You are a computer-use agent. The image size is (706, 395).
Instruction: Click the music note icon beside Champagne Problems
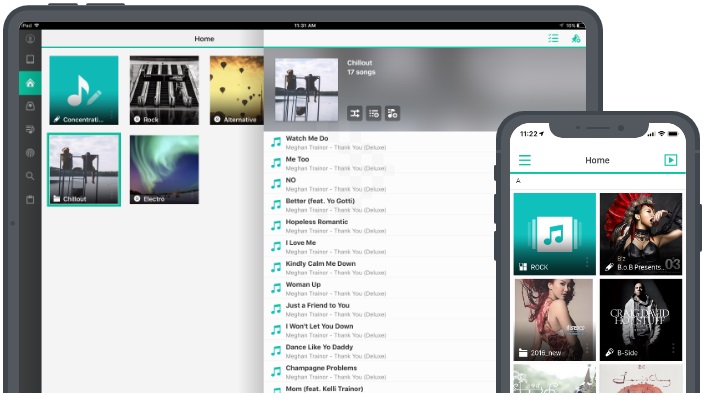coord(276,372)
